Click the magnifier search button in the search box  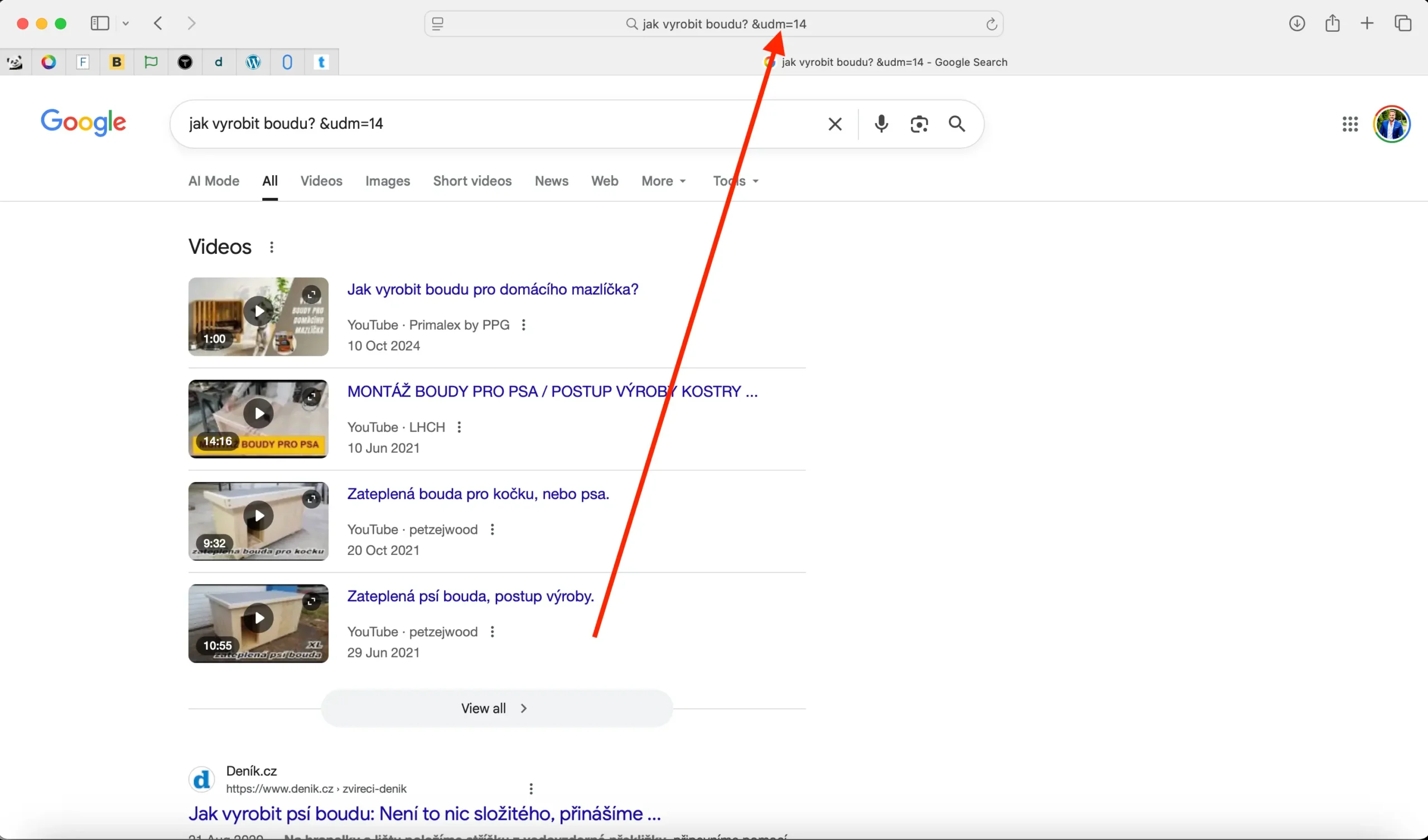point(957,124)
